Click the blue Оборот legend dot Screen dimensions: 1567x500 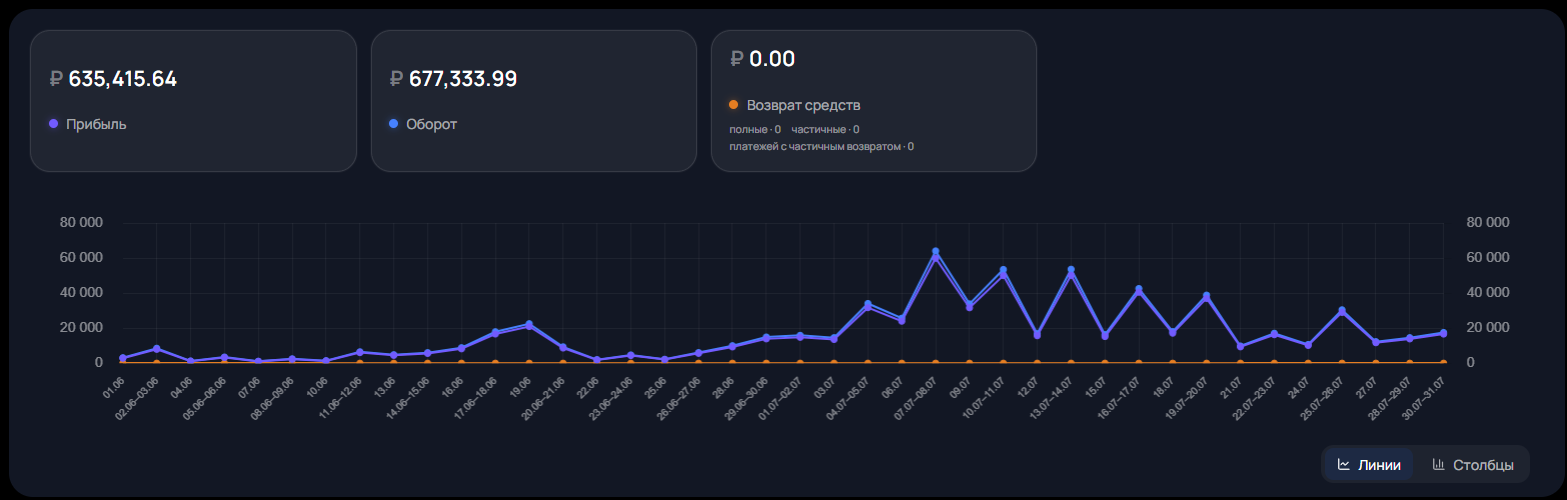394,124
